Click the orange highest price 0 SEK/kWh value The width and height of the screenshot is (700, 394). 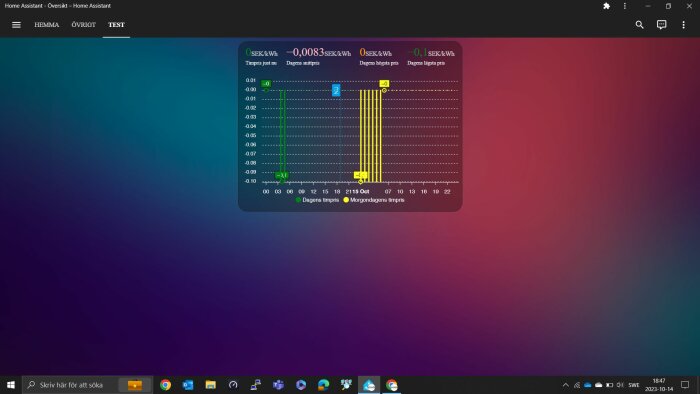point(375,52)
